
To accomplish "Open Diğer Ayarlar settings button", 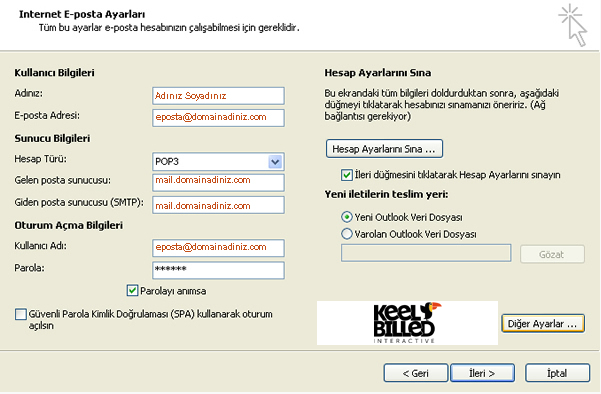I will click(543, 323).
